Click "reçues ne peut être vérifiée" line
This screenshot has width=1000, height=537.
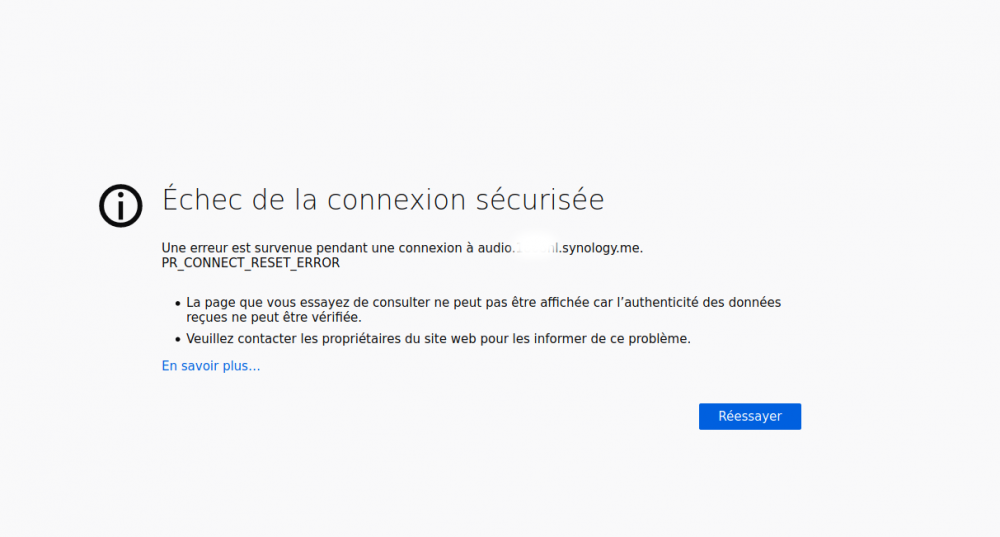tap(273, 317)
